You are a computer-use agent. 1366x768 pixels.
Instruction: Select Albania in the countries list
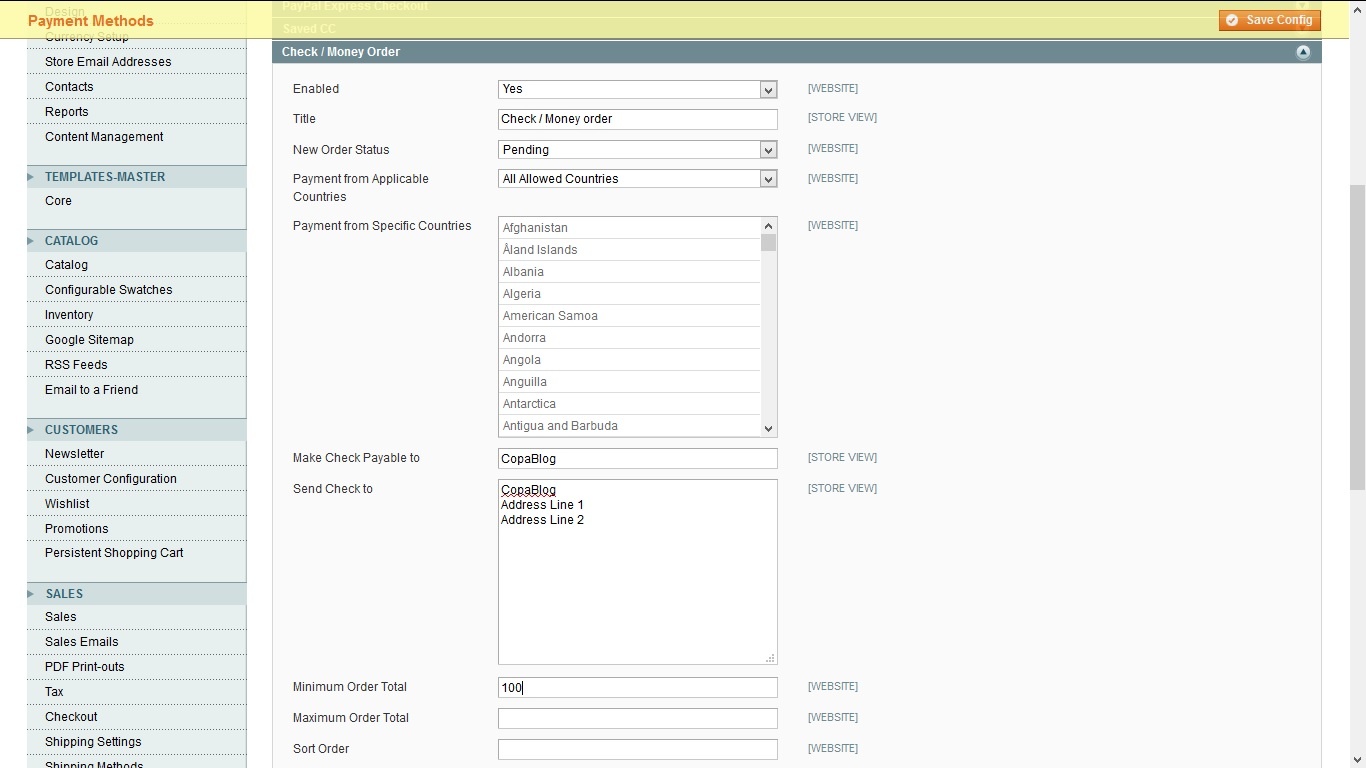524,272
